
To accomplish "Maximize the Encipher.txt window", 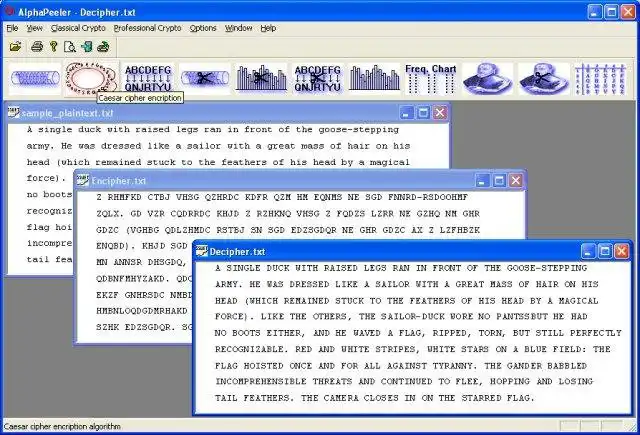I will (499, 180).
